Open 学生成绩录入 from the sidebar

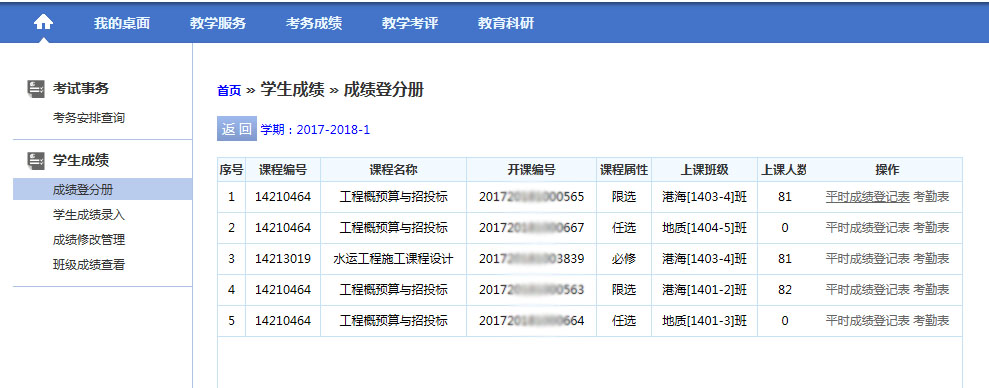89,215
